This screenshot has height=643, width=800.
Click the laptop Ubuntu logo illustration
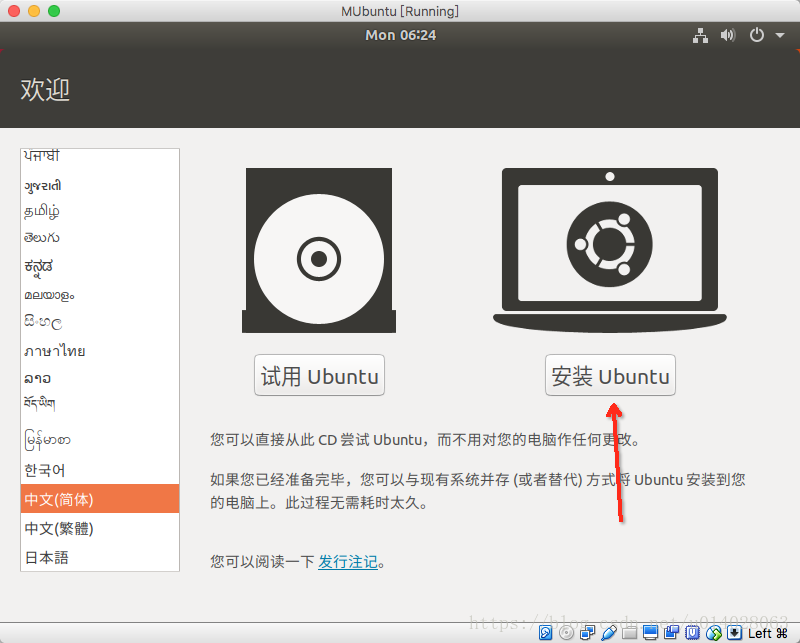tap(610, 250)
